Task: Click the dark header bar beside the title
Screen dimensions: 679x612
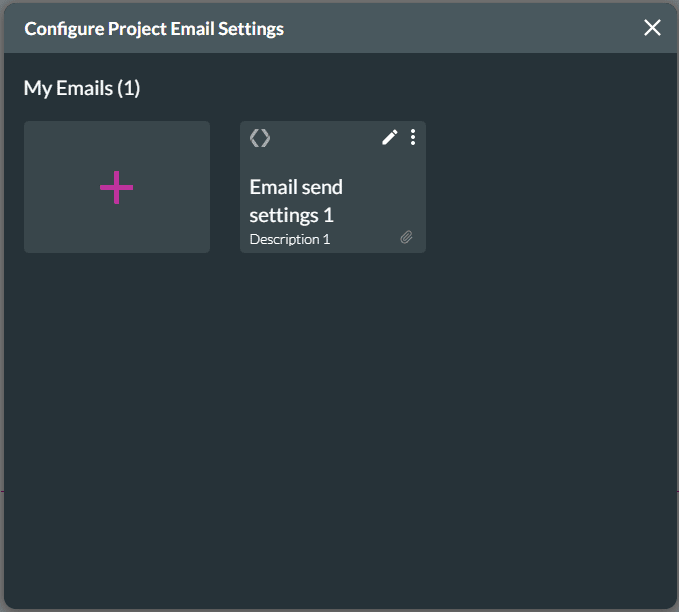Action: click(460, 28)
